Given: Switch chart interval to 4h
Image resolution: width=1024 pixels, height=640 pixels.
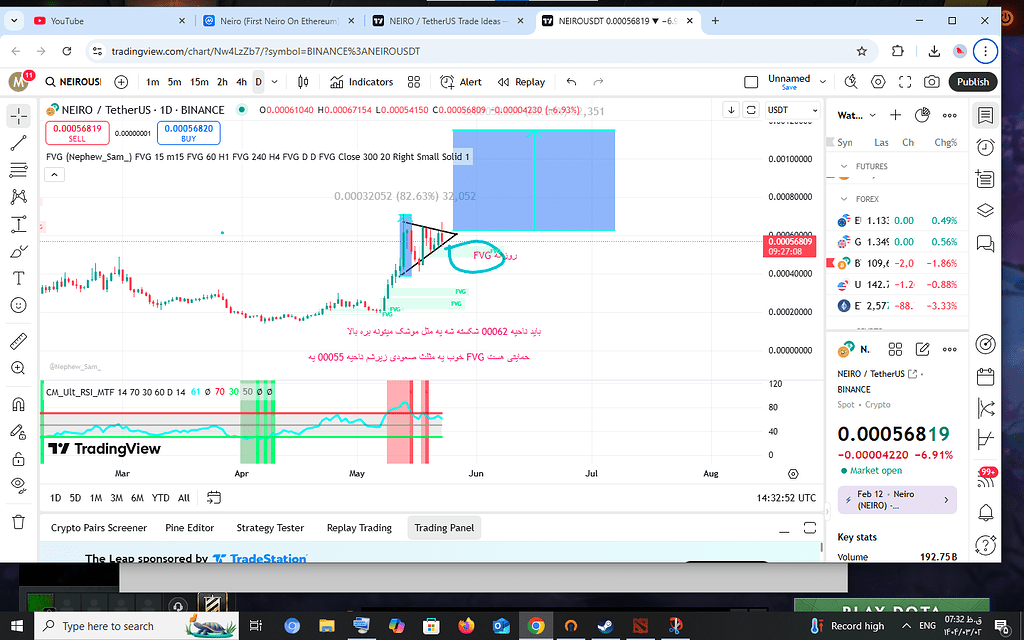Looking at the screenshot, I should click(x=241, y=82).
